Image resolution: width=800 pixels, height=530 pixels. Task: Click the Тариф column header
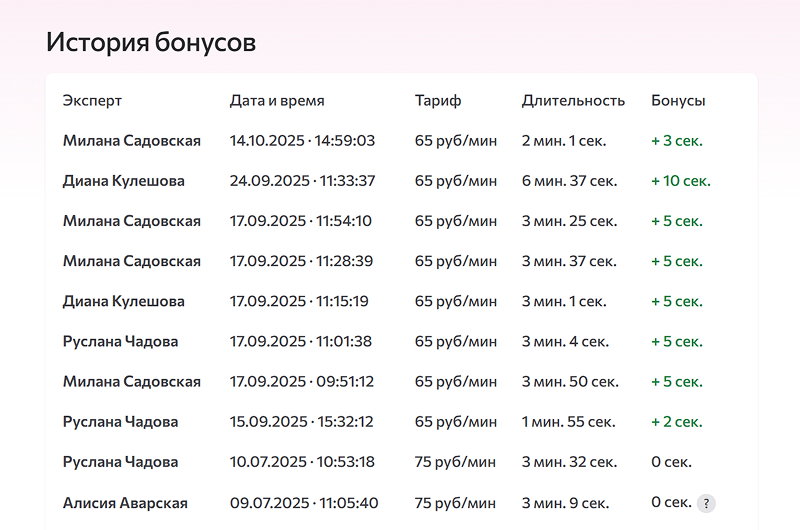point(438,101)
